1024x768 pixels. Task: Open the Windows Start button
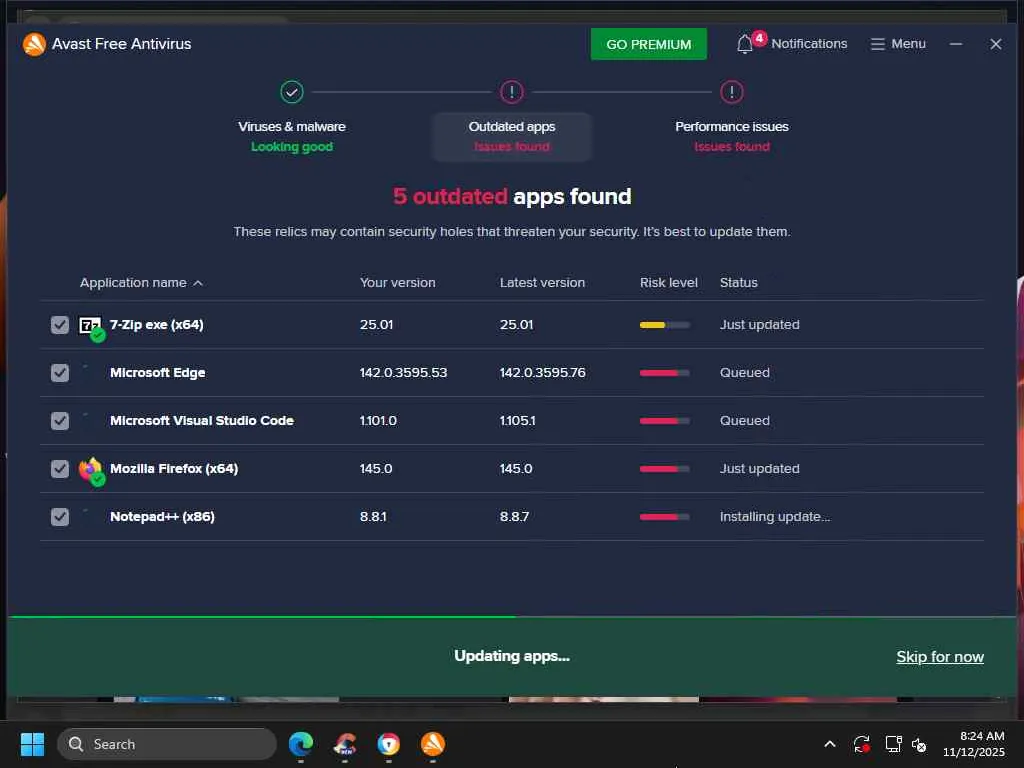pyautogui.click(x=33, y=744)
